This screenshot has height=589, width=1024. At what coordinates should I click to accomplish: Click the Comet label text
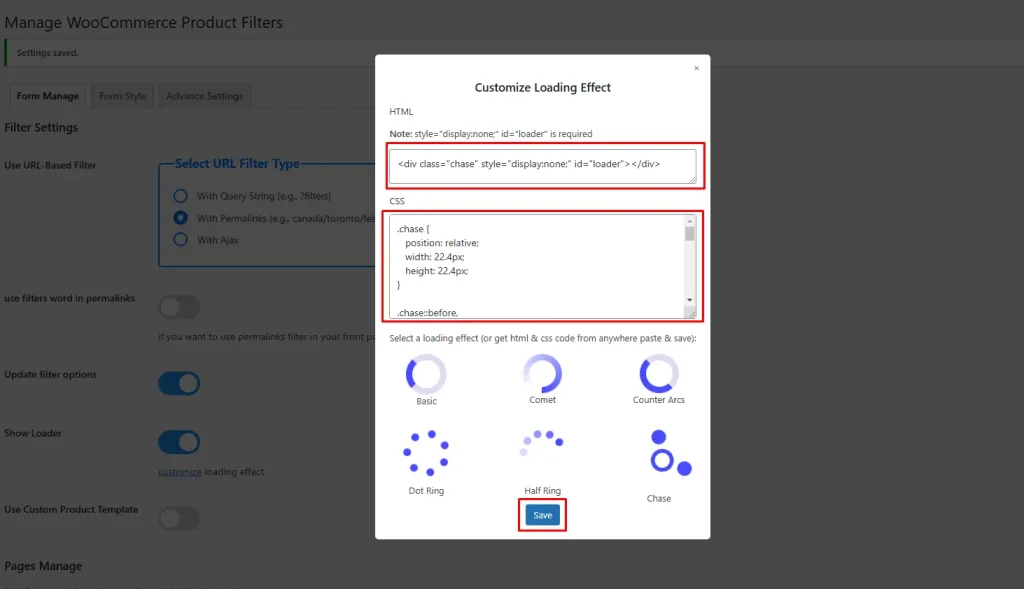tap(542, 400)
